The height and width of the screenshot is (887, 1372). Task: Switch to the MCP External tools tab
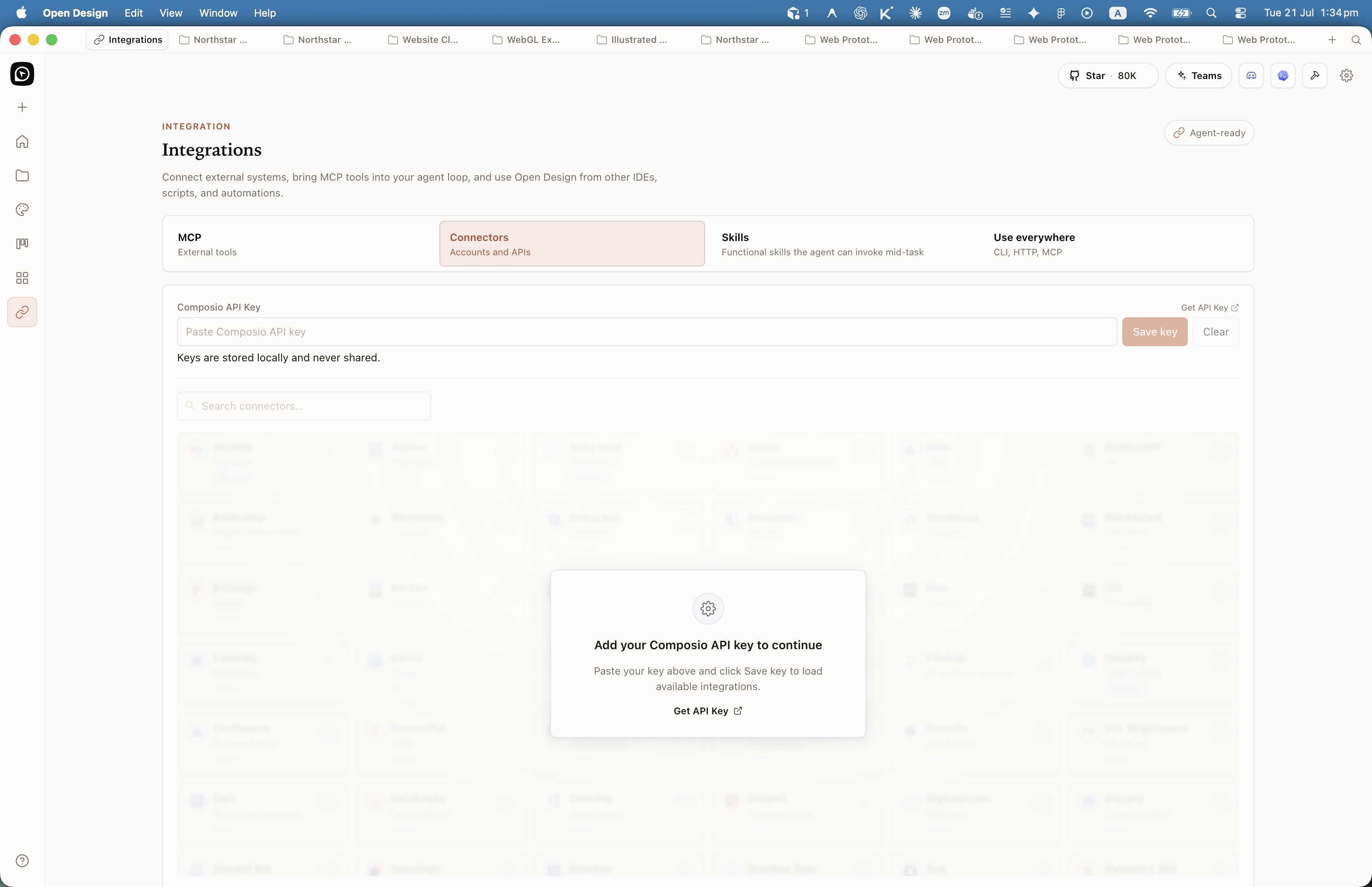pyautogui.click(x=301, y=244)
